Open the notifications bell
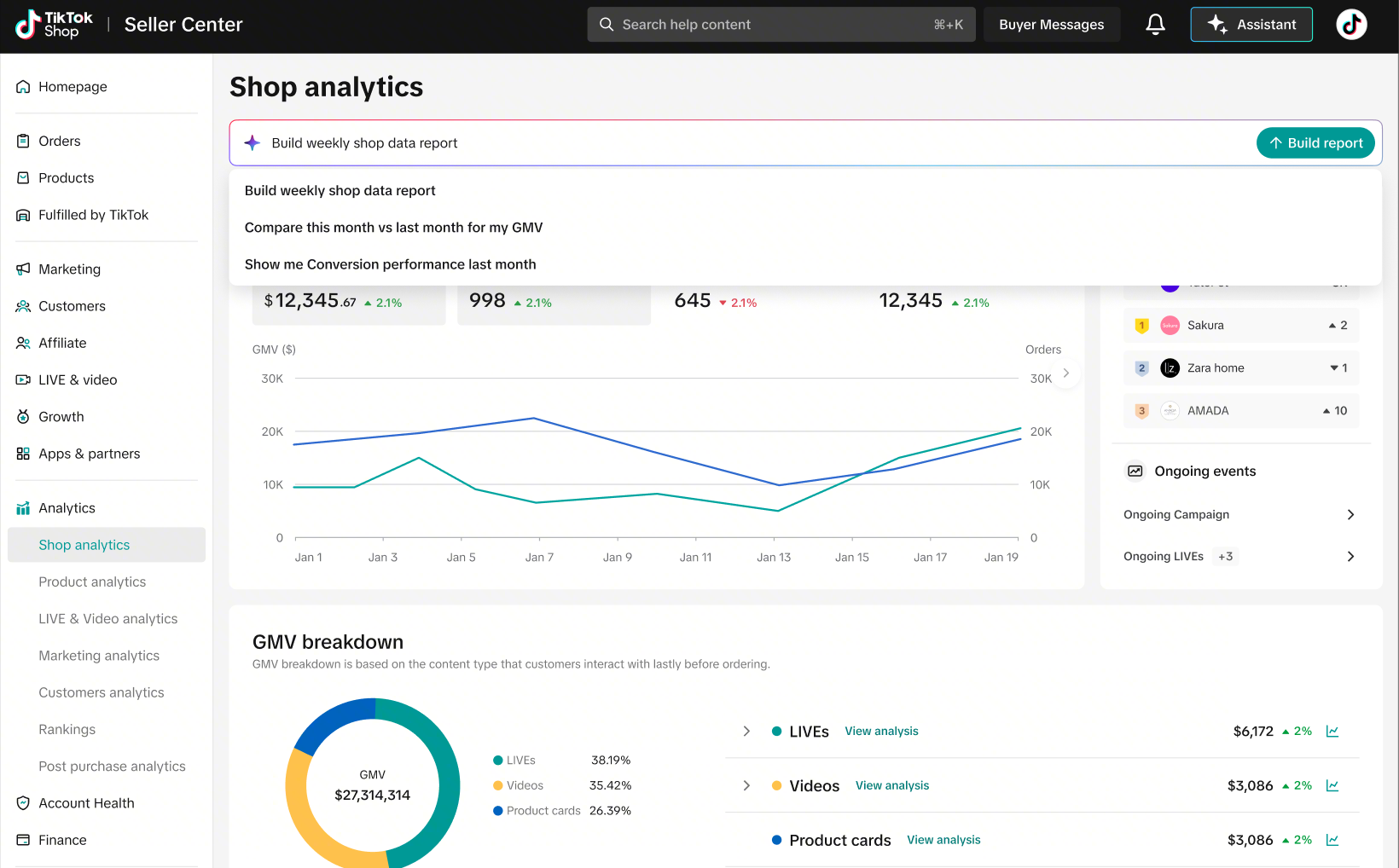 pos(1155,25)
